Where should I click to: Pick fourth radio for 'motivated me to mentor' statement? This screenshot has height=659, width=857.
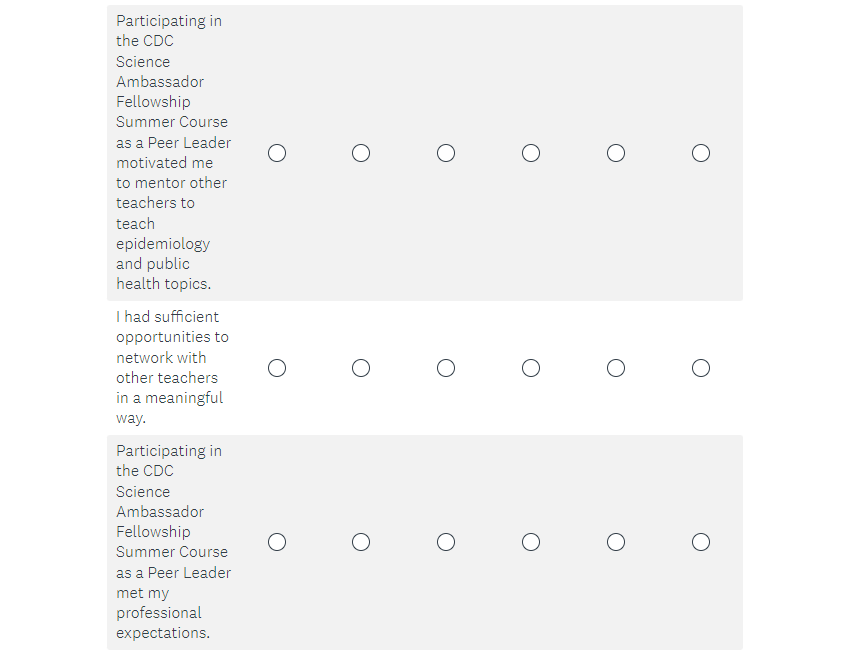(x=531, y=153)
